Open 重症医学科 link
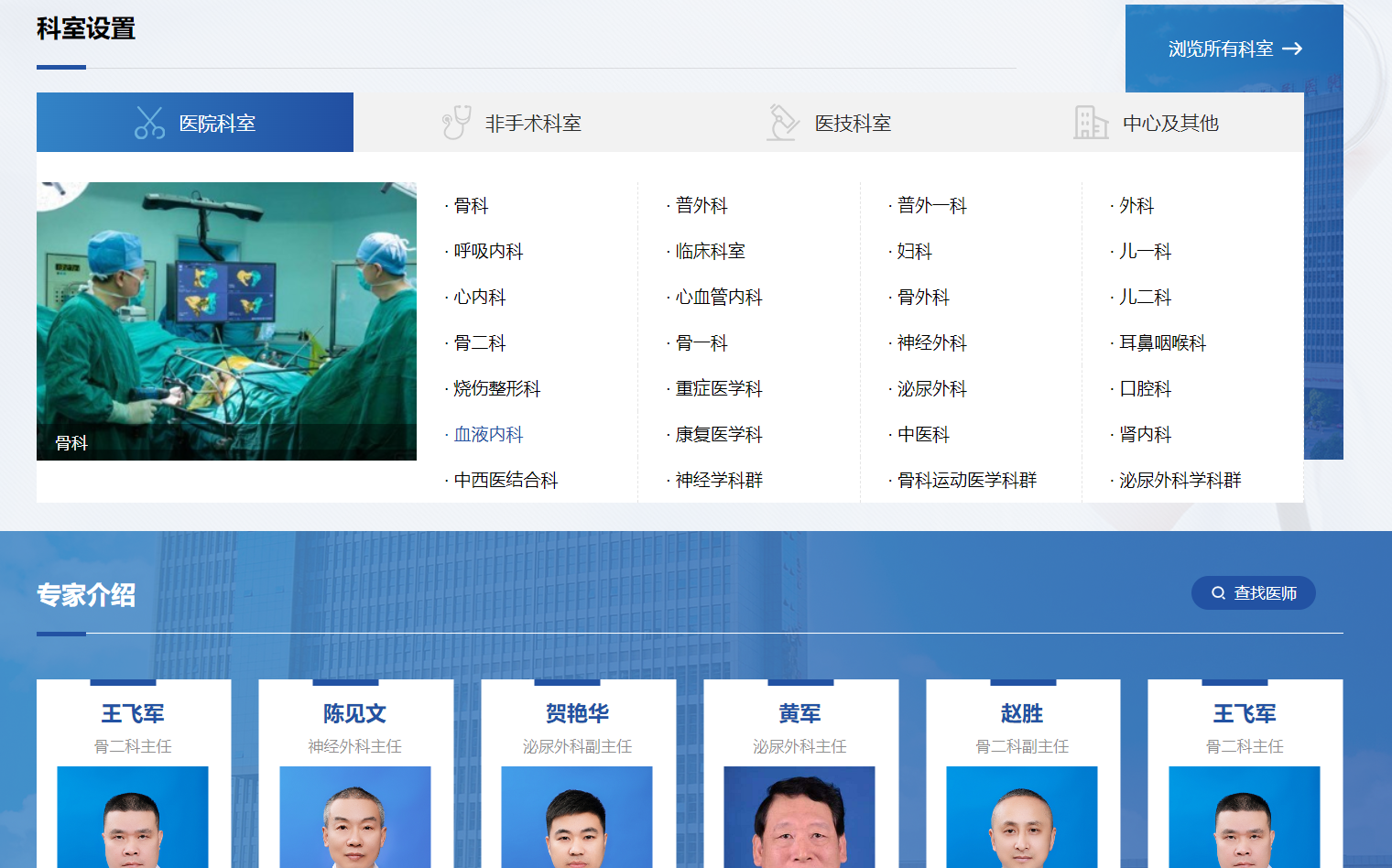This screenshot has height=868, width=1392. click(x=719, y=389)
